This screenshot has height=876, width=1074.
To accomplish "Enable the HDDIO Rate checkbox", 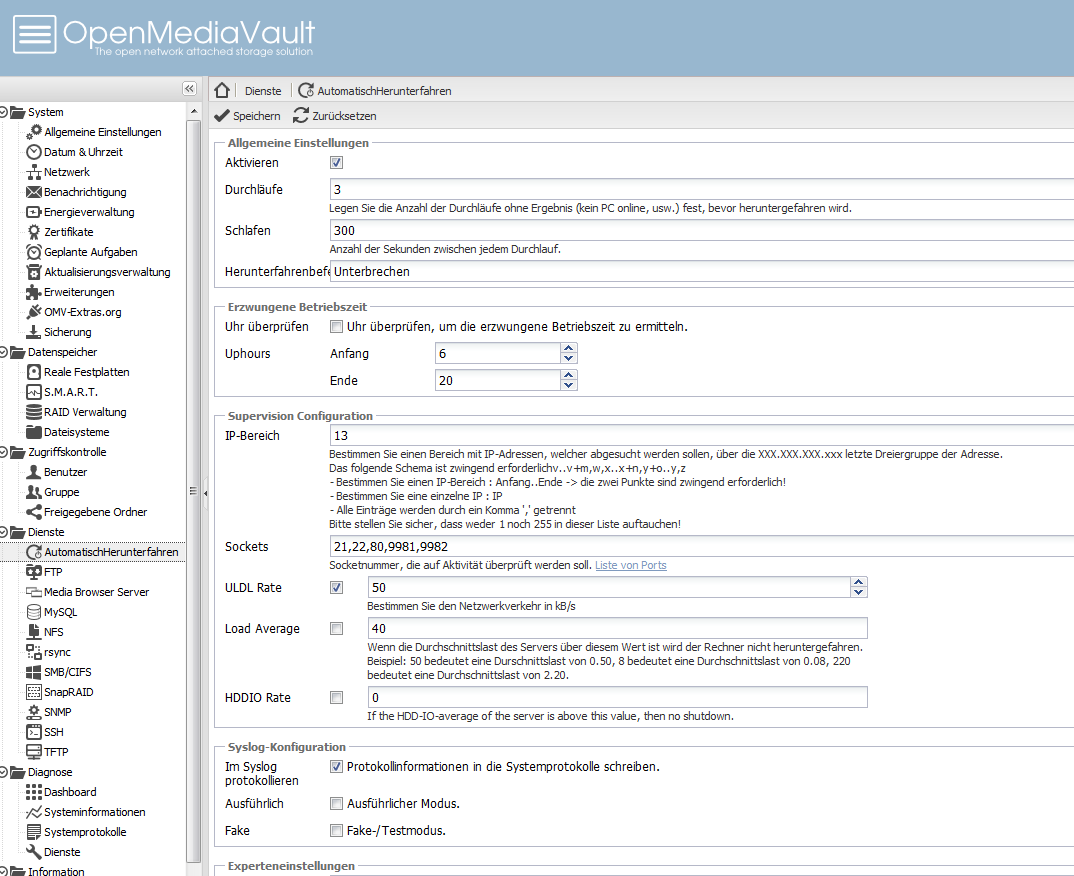I will pos(336,697).
